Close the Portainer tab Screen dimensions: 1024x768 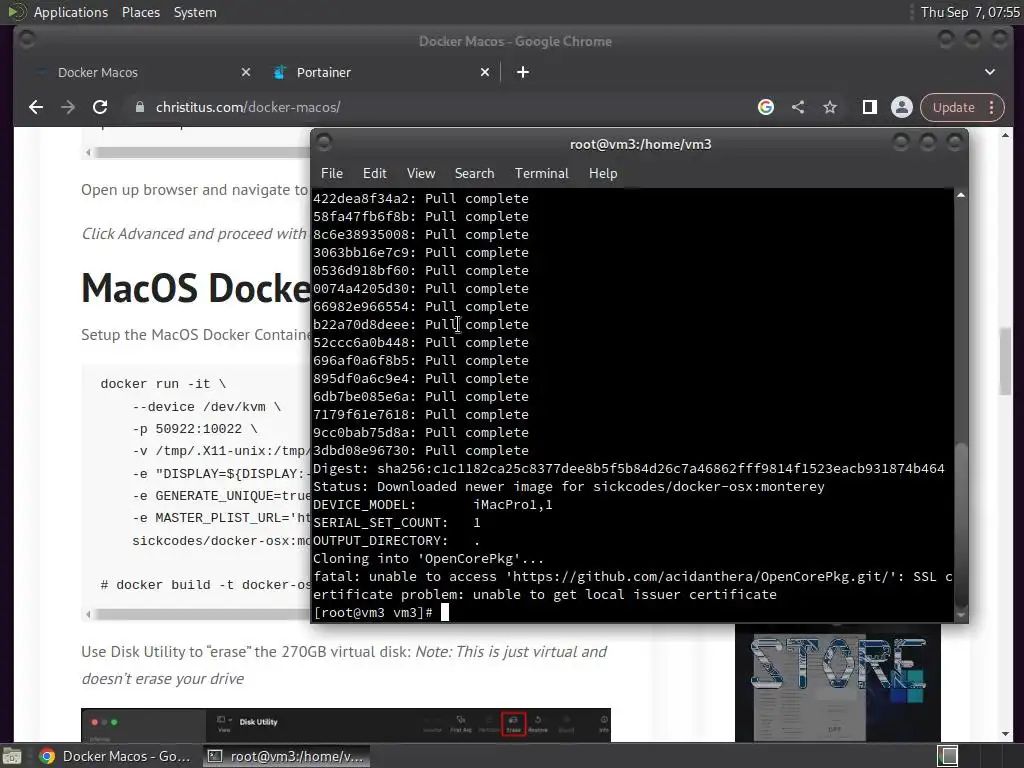[x=485, y=72]
